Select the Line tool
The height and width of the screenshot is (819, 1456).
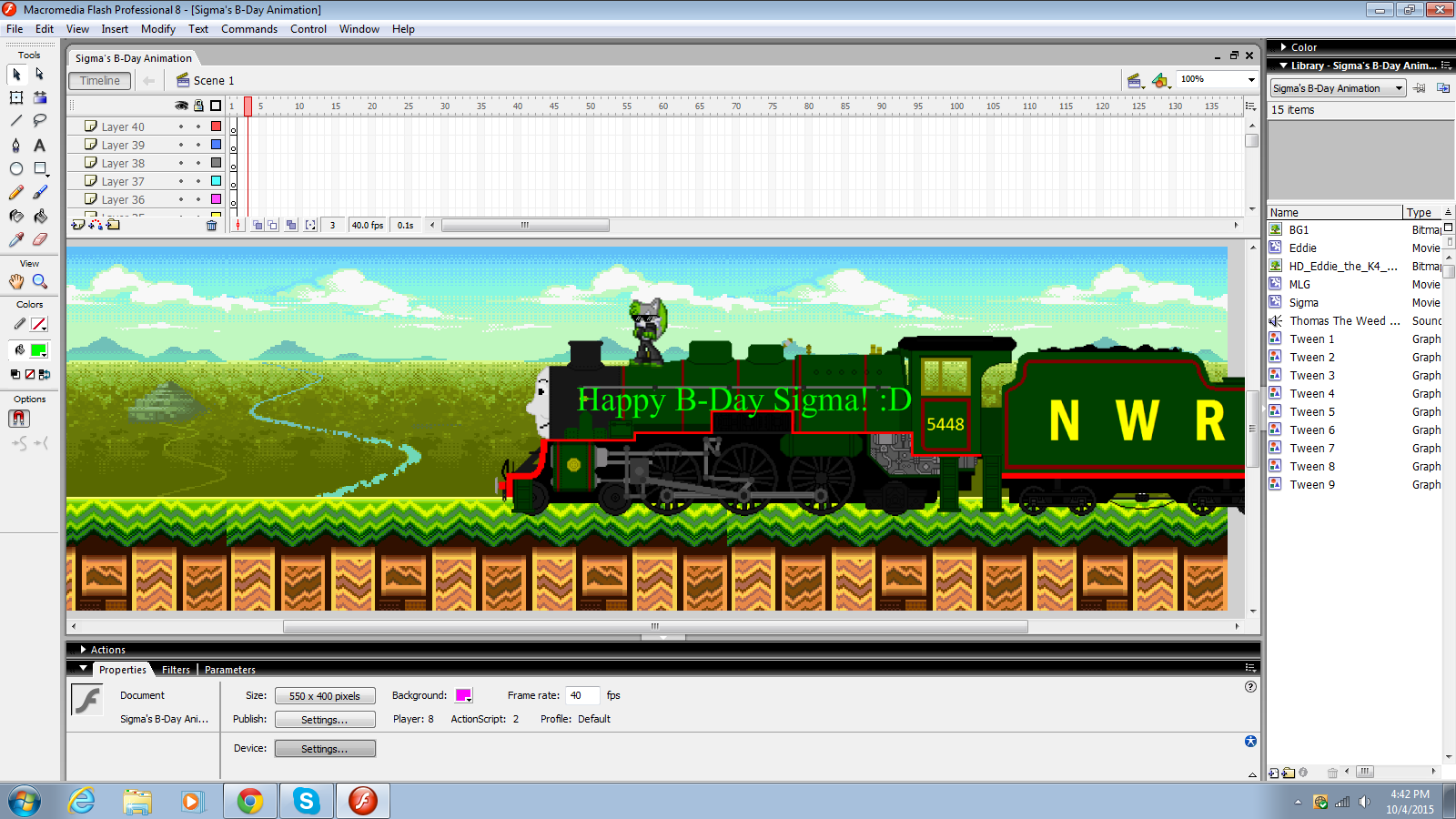pos(16,121)
